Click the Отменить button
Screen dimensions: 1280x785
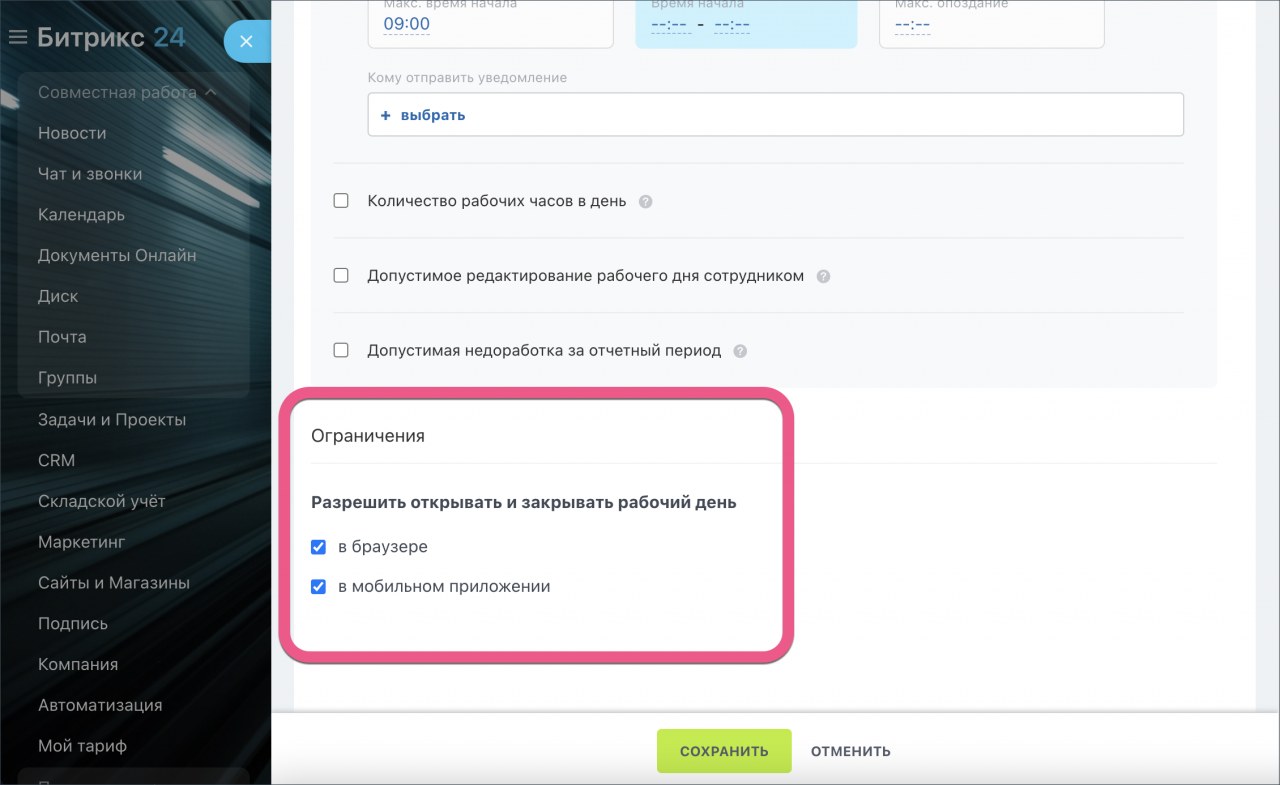[x=851, y=751]
